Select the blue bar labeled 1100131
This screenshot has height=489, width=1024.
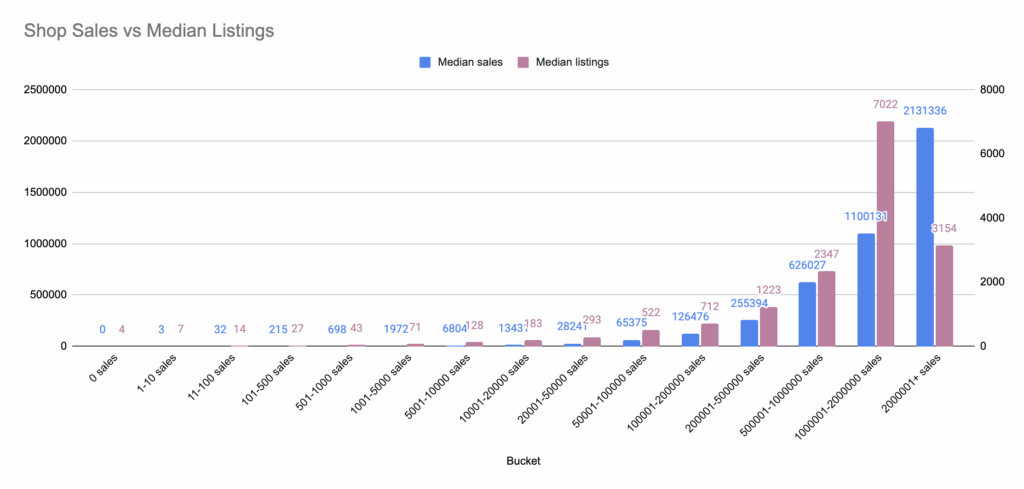866,290
